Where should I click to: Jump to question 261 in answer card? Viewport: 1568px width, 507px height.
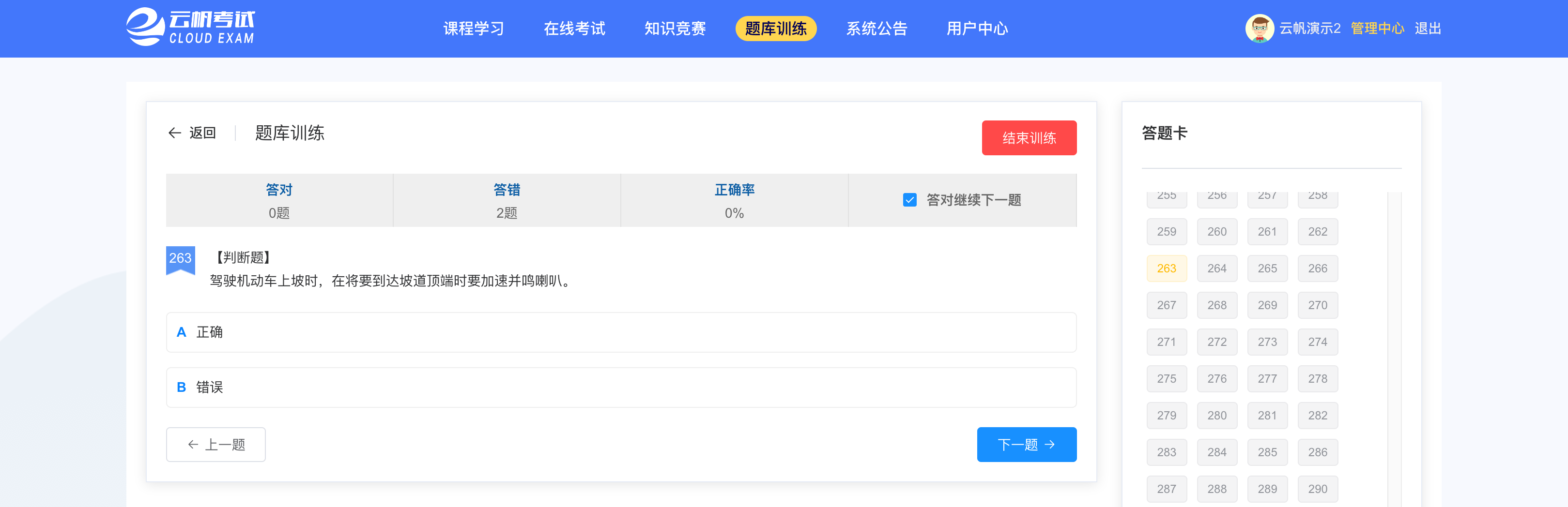click(x=1267, y=232)
